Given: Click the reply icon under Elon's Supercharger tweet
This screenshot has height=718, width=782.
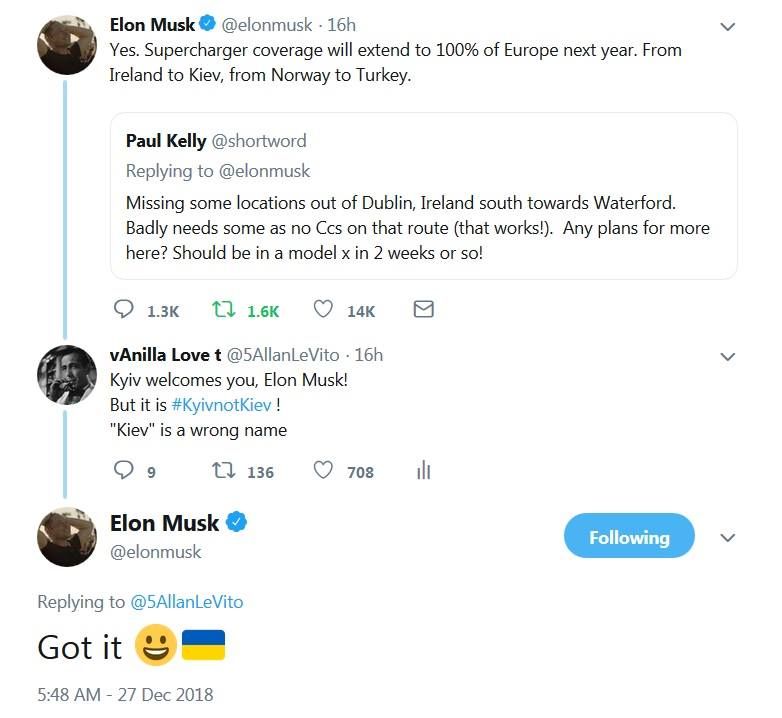Looking at the screenshot, I should [x=123, y=309].
